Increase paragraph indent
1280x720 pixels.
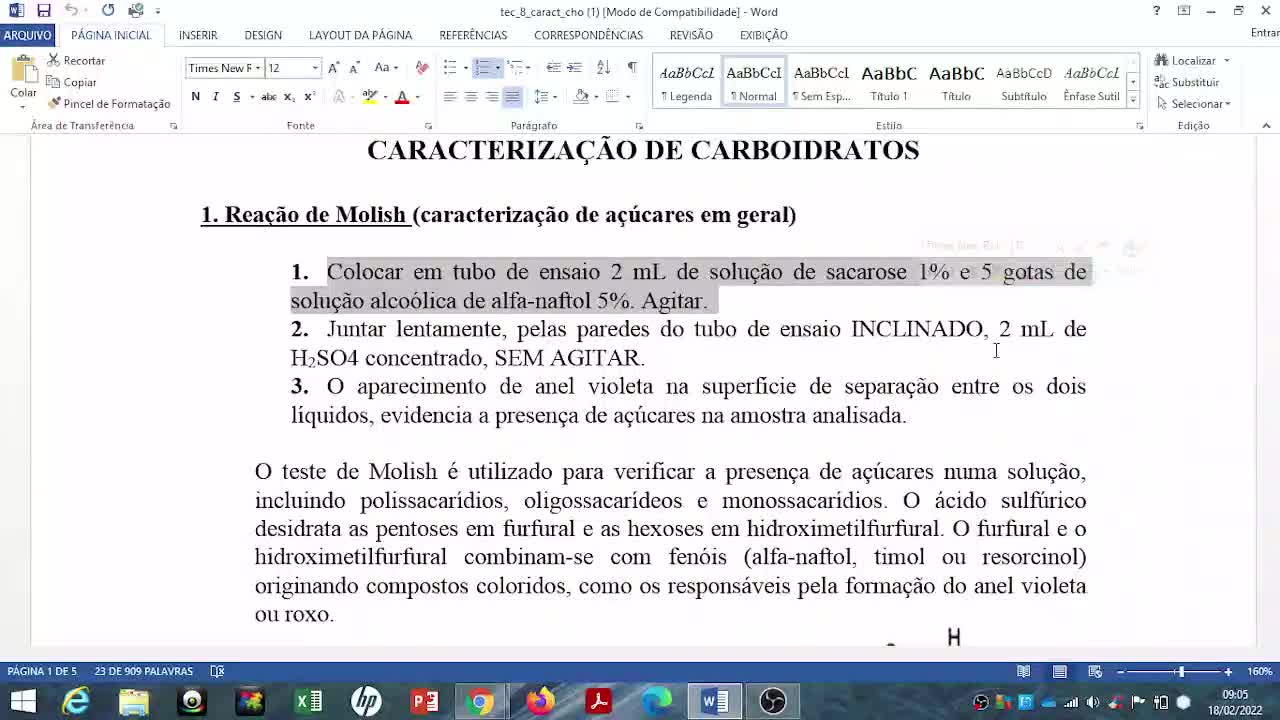(x=574, y=68)
